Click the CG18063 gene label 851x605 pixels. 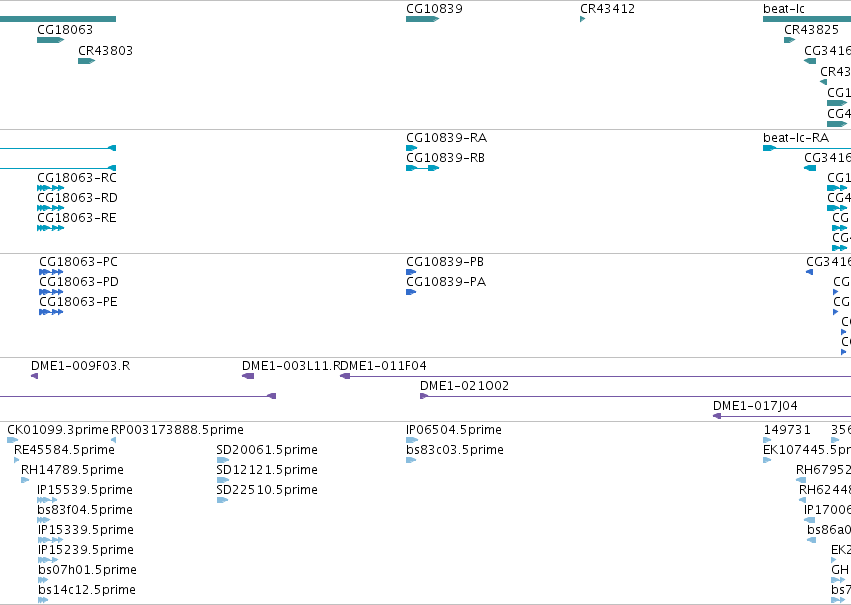65,30
